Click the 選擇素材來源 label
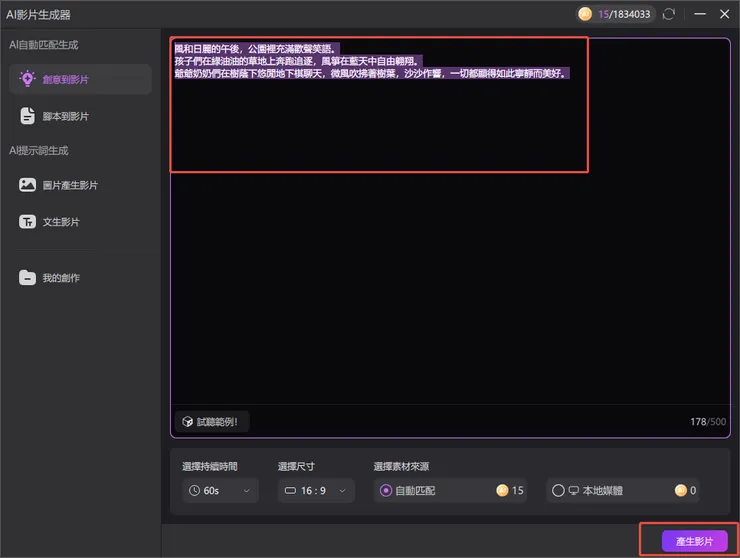 point(401,466)
